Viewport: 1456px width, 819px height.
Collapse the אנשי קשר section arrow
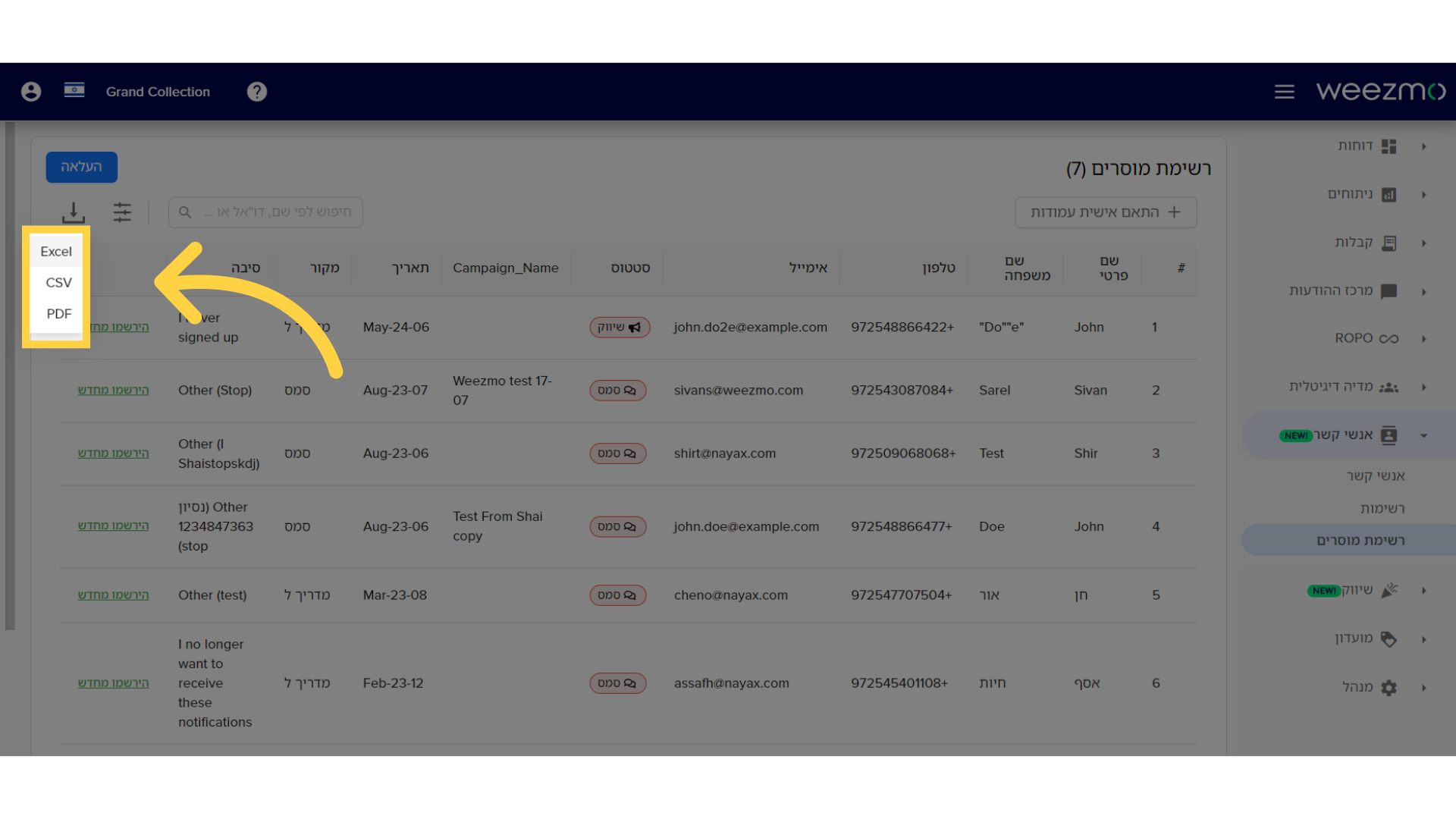tap(1424, 436)
